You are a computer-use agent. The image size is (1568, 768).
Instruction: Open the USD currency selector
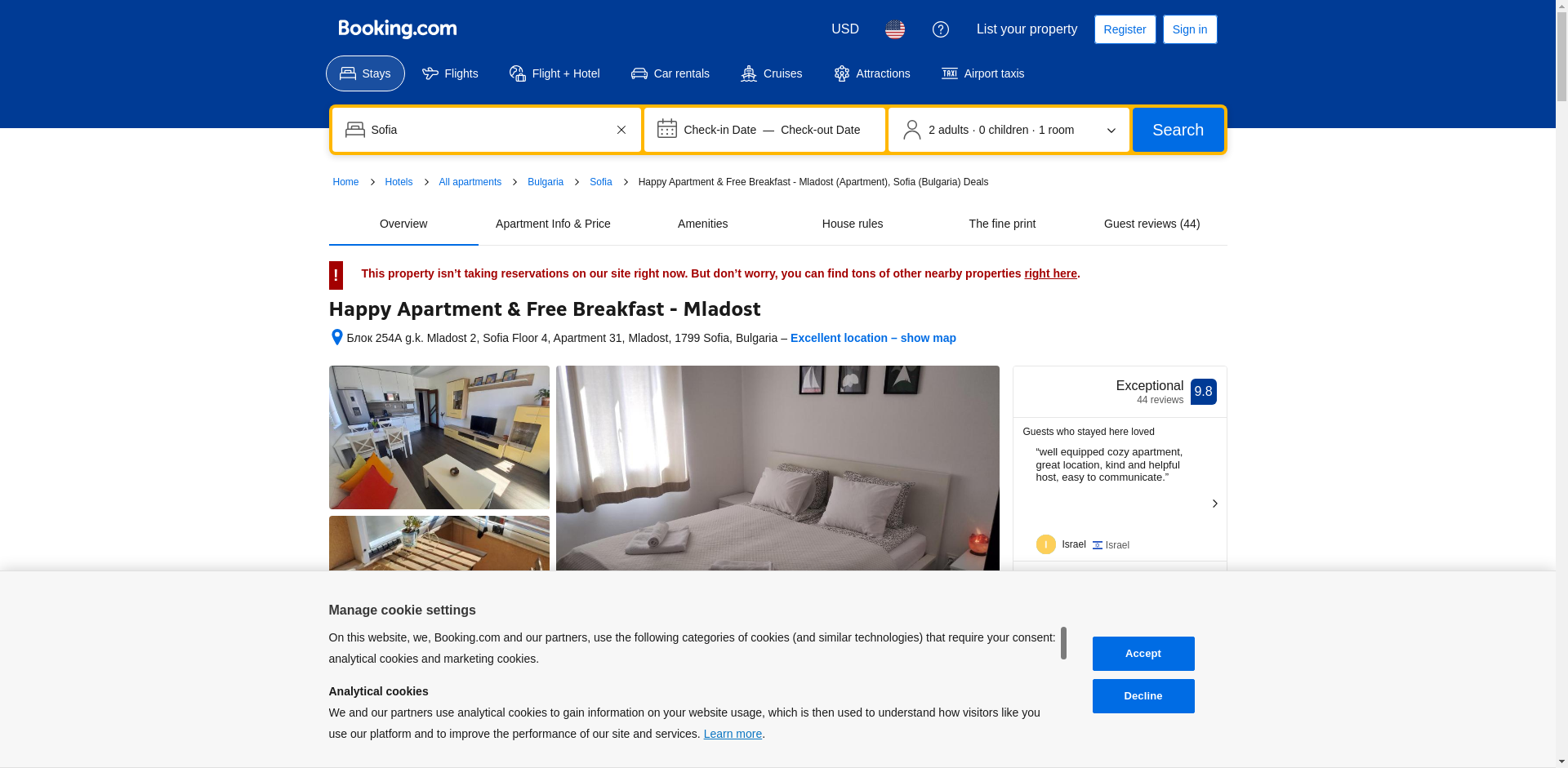[x=844, y=29]
